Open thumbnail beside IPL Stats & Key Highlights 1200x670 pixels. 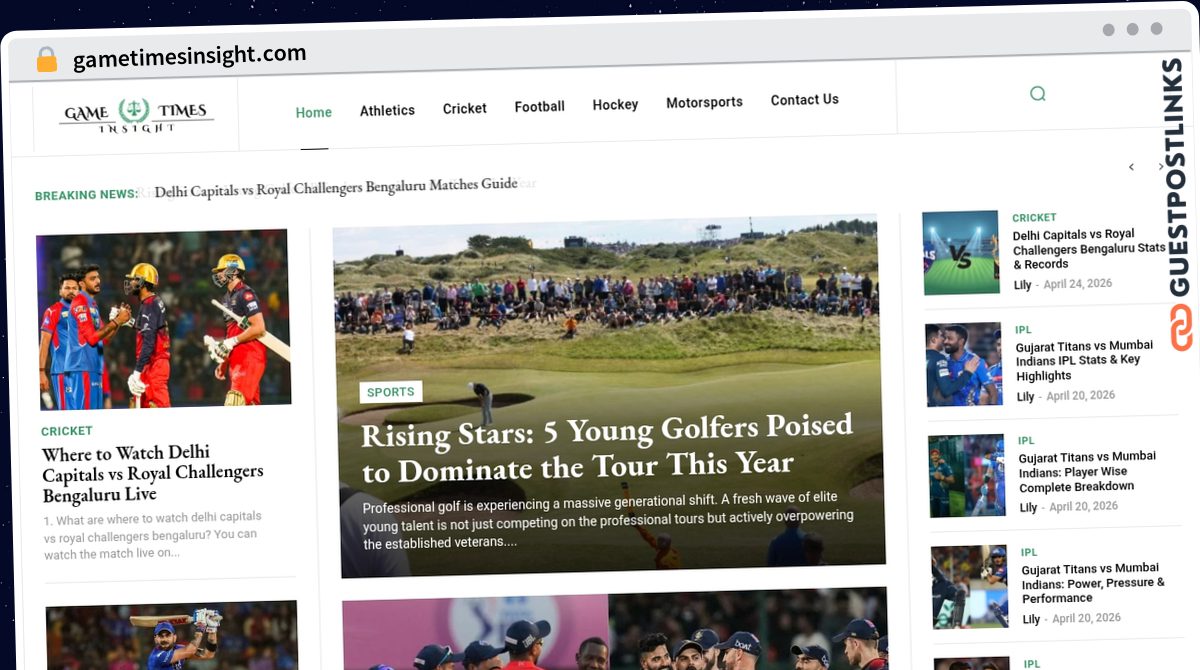click(964, 364)
